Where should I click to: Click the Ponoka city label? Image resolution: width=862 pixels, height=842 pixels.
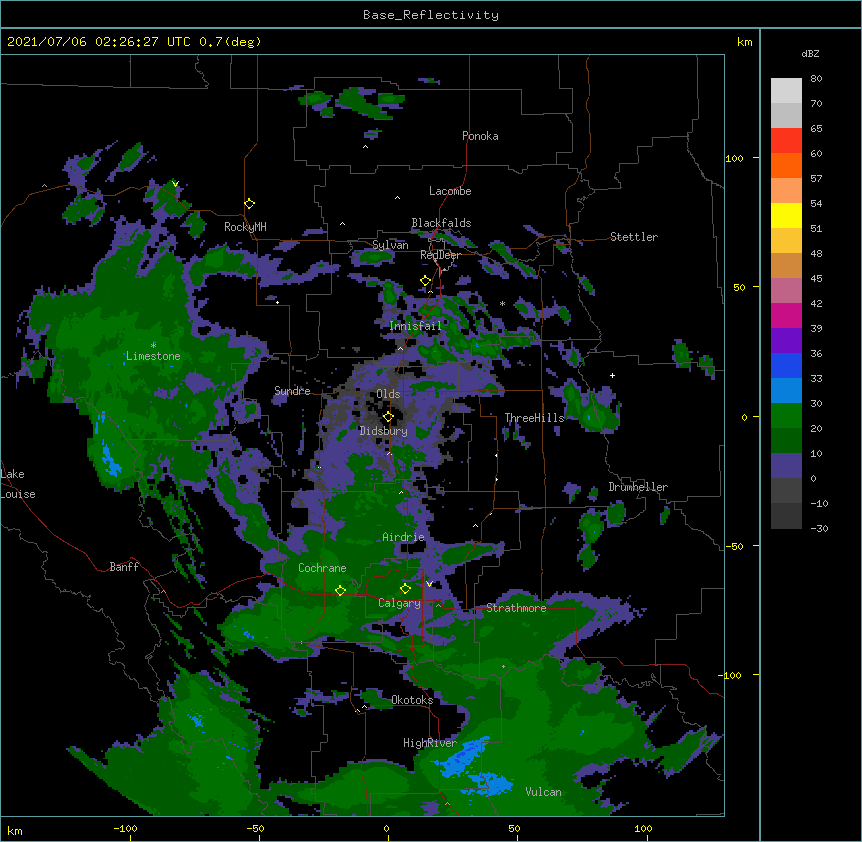point(480,136)
